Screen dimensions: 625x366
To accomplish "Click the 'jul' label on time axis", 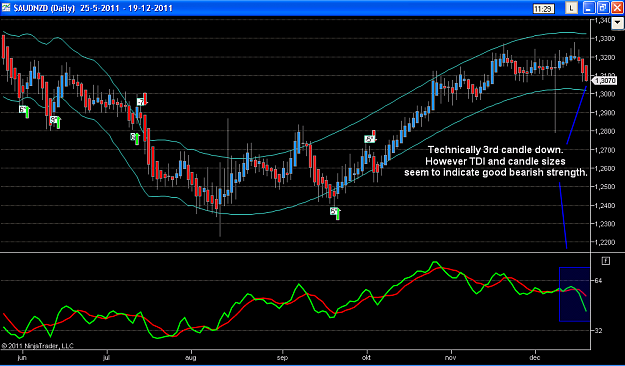I will 106,358.
